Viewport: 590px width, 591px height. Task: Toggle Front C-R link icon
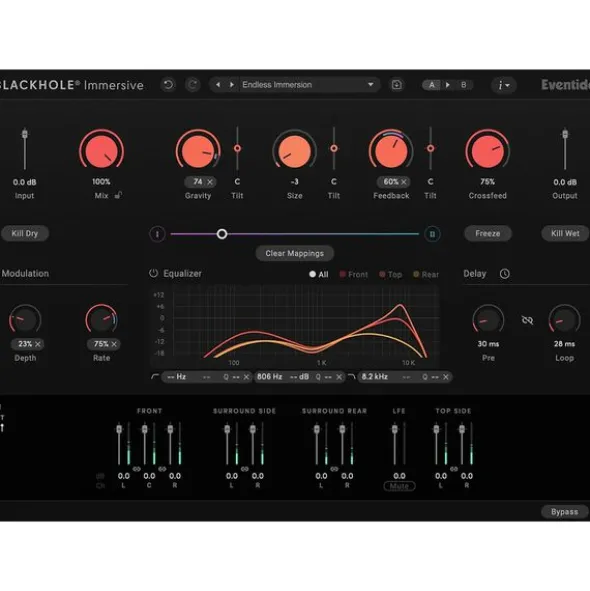pyautogui.click(x=162, y=469)
